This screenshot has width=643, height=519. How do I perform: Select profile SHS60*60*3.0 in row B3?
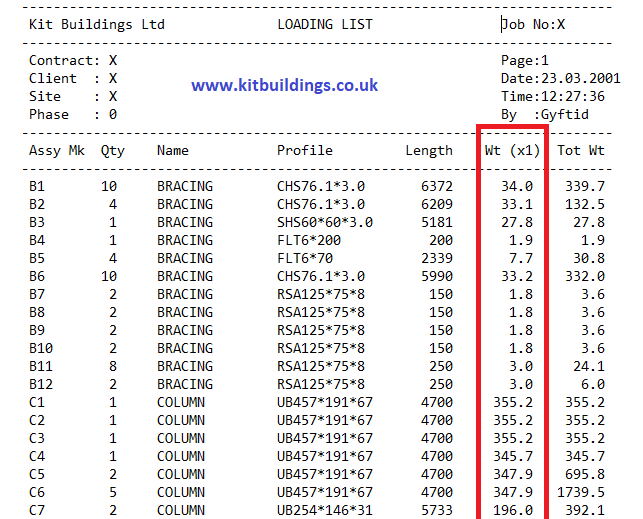pos(325,222)
